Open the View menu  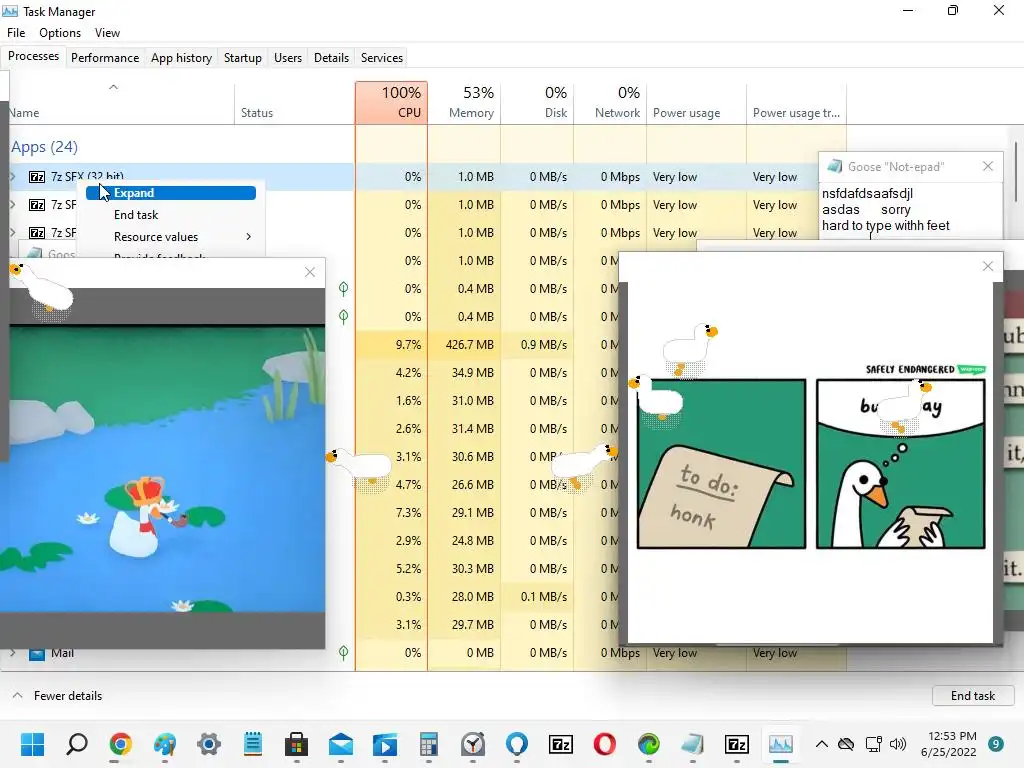pyautogui.click(x=107, y=33)
